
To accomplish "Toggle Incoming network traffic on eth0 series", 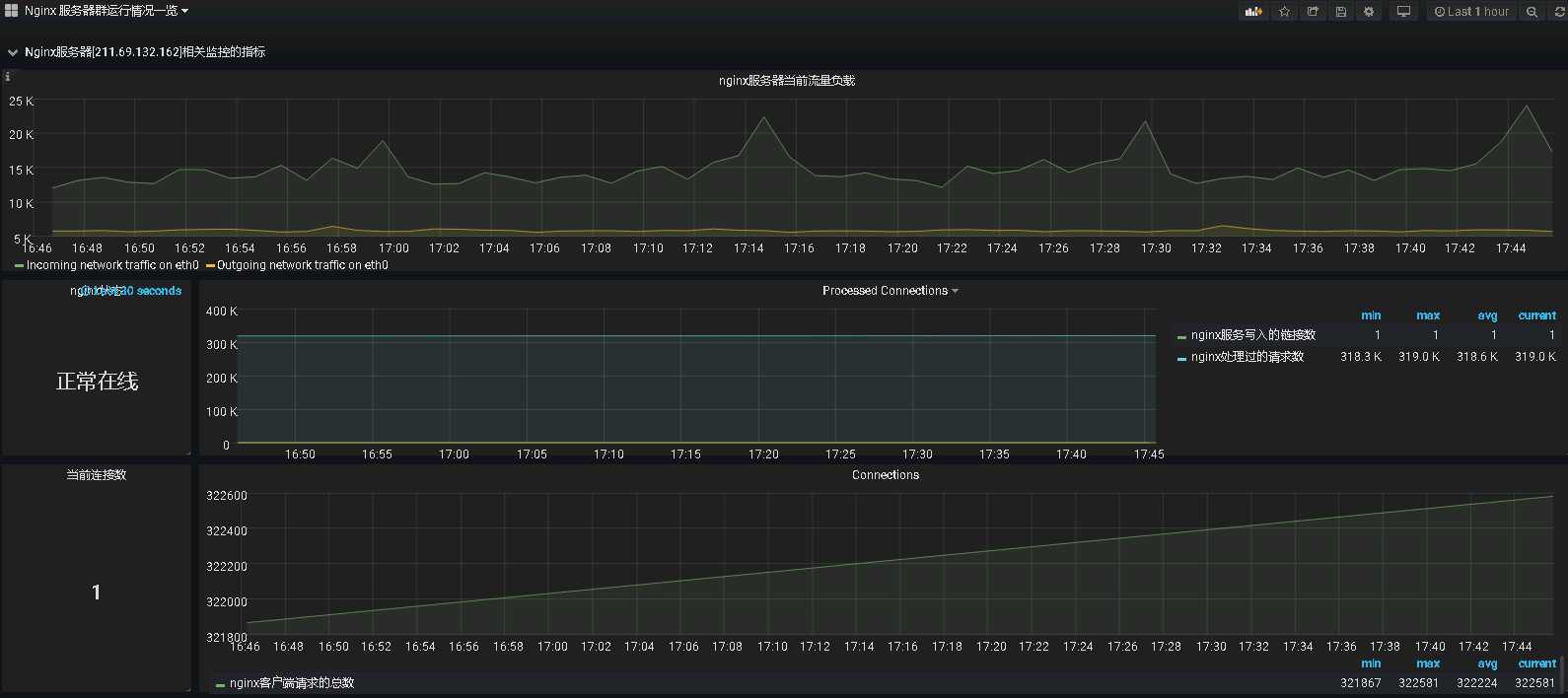I will coord(112,265).
